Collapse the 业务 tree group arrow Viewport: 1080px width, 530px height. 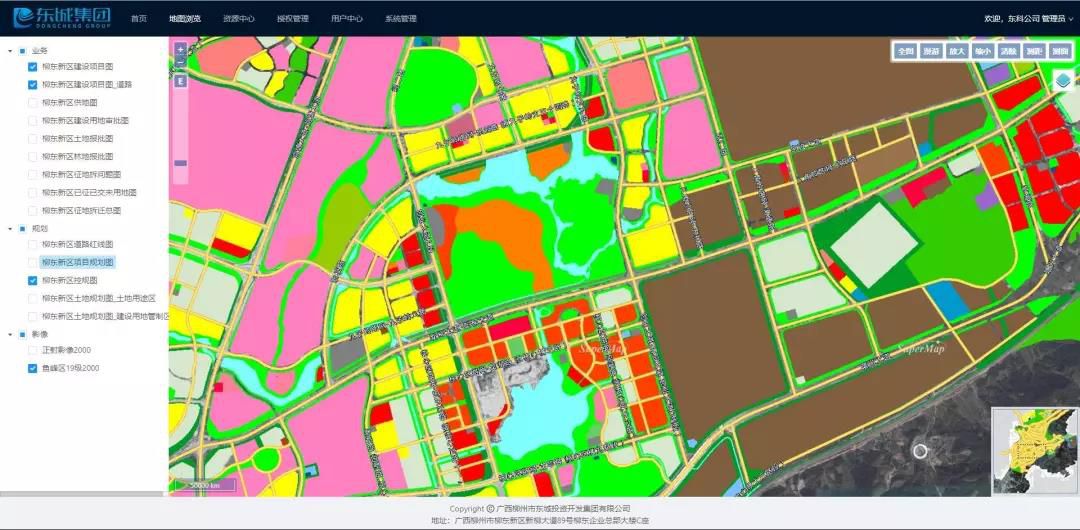(x=9, y=50)
